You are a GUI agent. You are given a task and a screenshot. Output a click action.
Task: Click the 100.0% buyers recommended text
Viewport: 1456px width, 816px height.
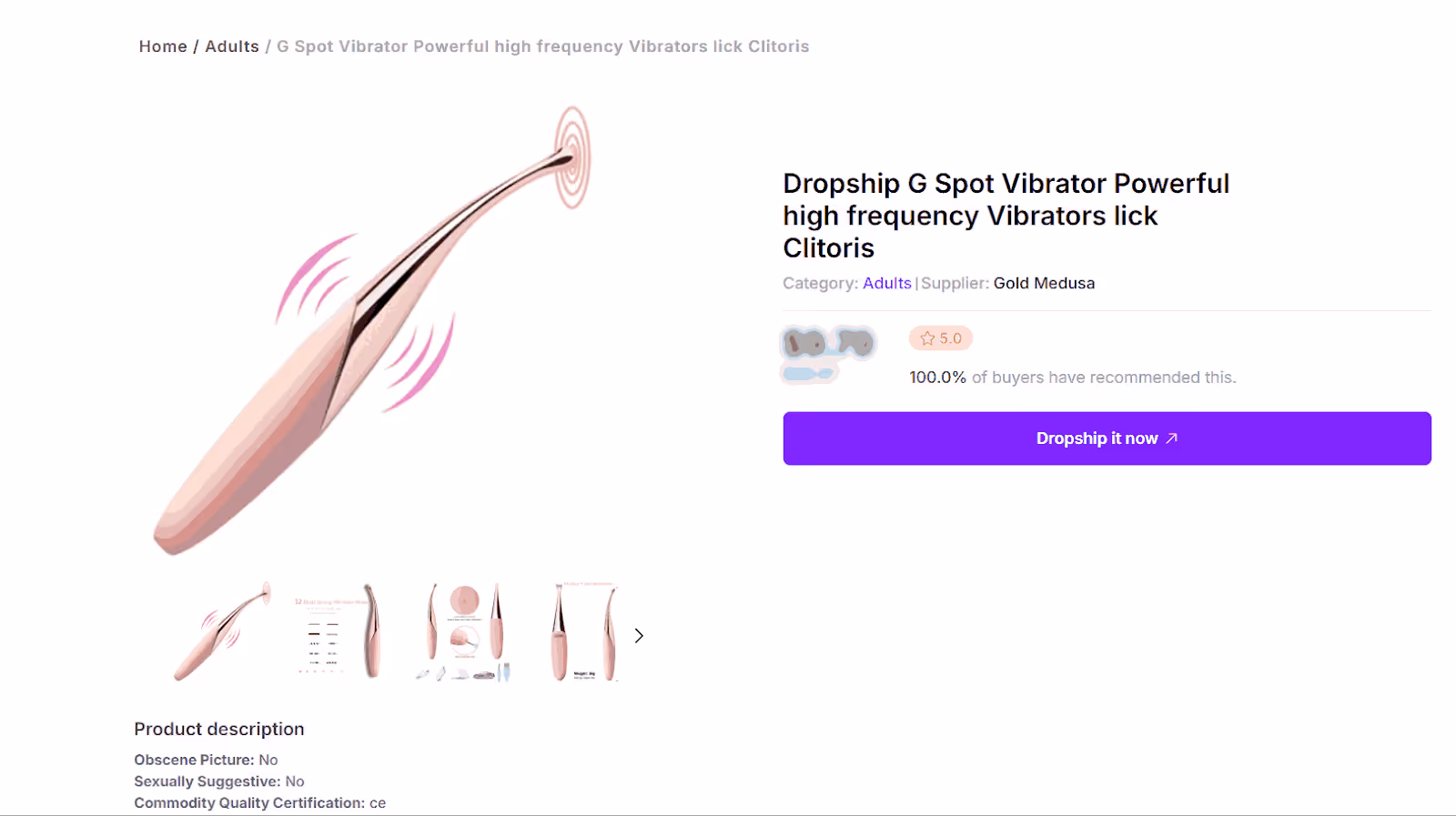[x=1072, y=377]
